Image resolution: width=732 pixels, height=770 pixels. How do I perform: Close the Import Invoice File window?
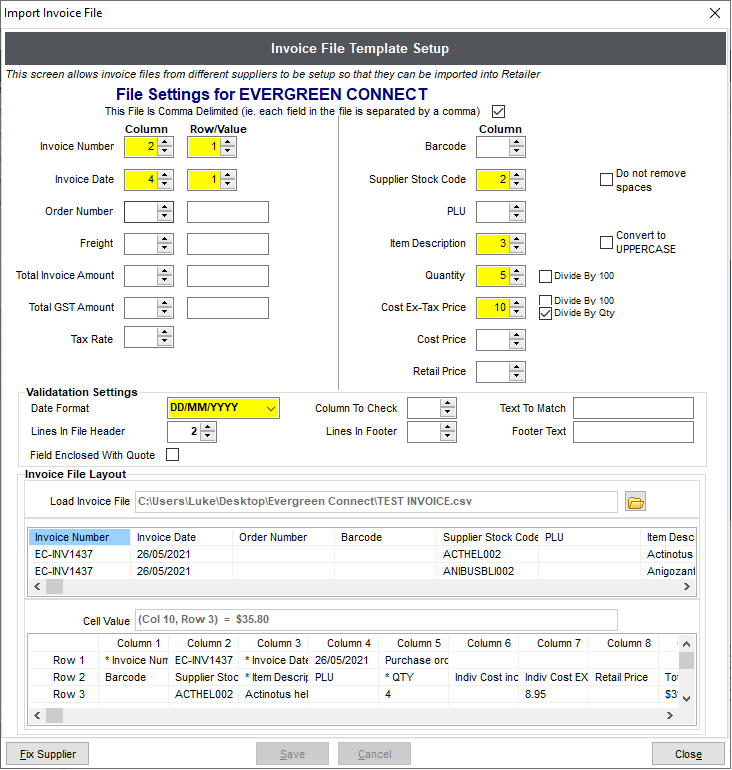pyautogui.click(x=715, y=13)
